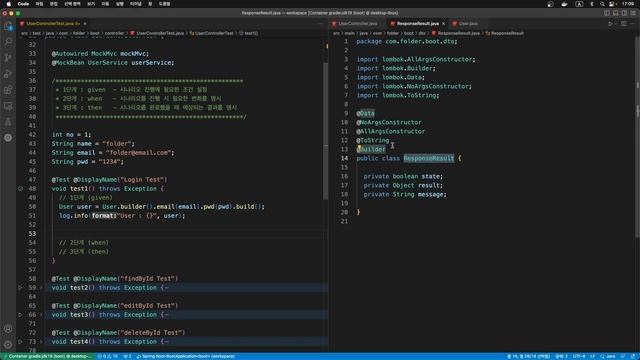Open the Run and Debug view
The width and height of the screenshot is (640, 360).
click(8, 74)
